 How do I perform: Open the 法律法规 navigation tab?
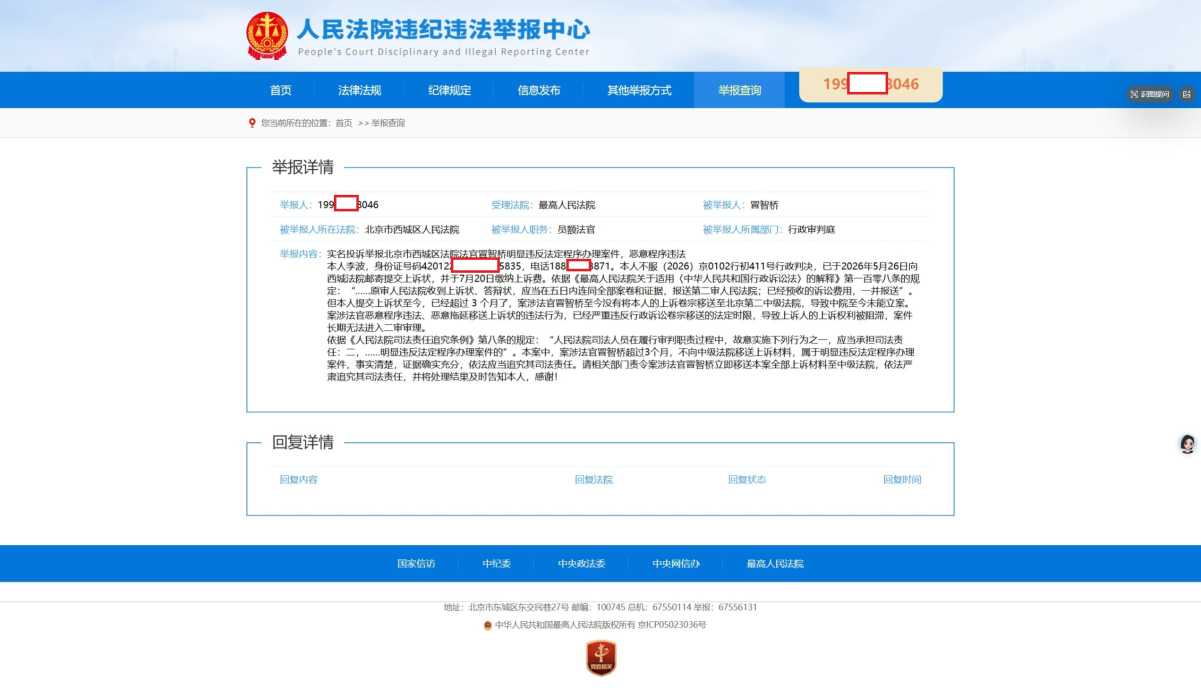359,90
